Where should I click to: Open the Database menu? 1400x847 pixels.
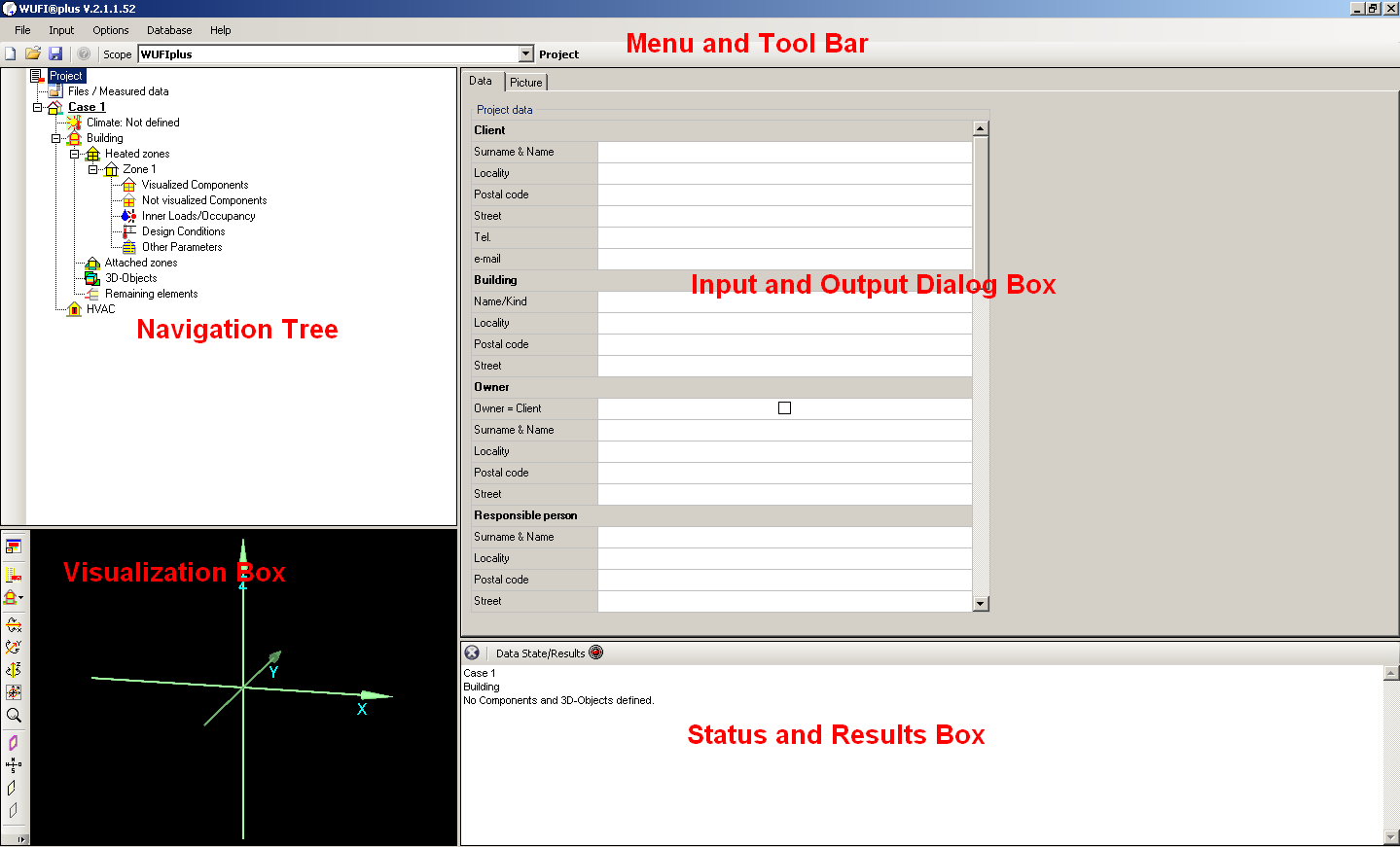pyautogui.click(x=169, y=30)
